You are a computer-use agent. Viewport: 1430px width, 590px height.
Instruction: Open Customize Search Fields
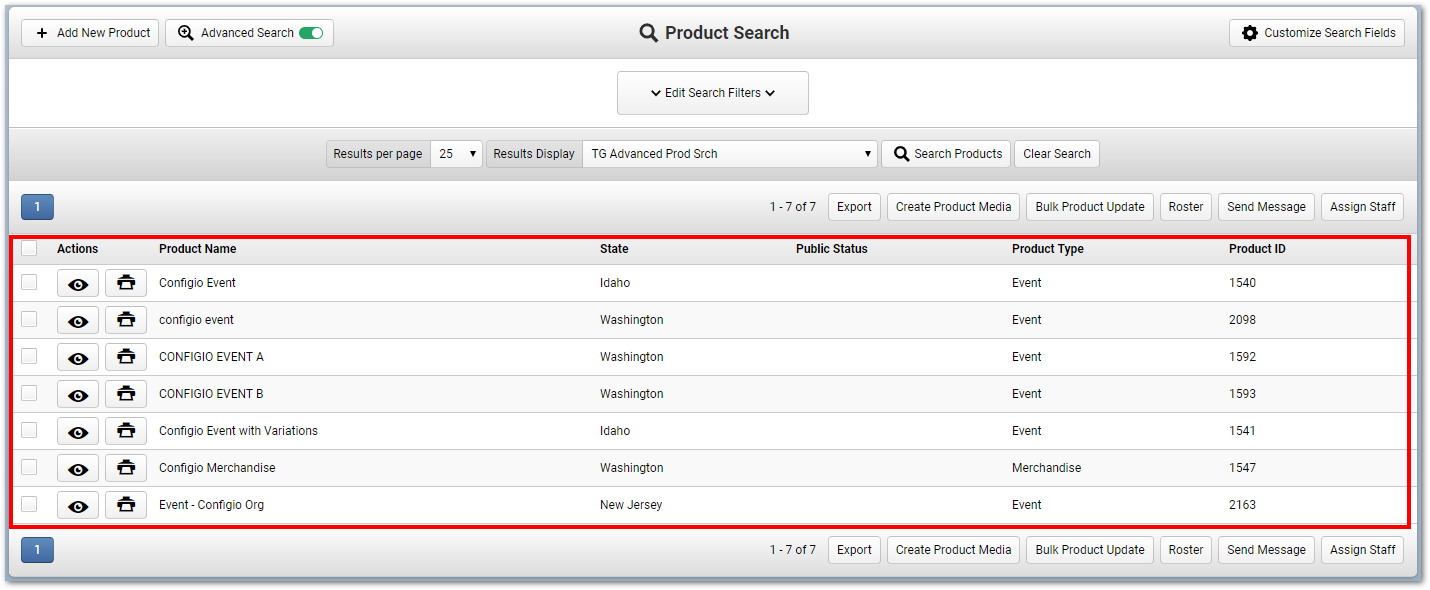pyautogui.click(x=1317, y=33)
